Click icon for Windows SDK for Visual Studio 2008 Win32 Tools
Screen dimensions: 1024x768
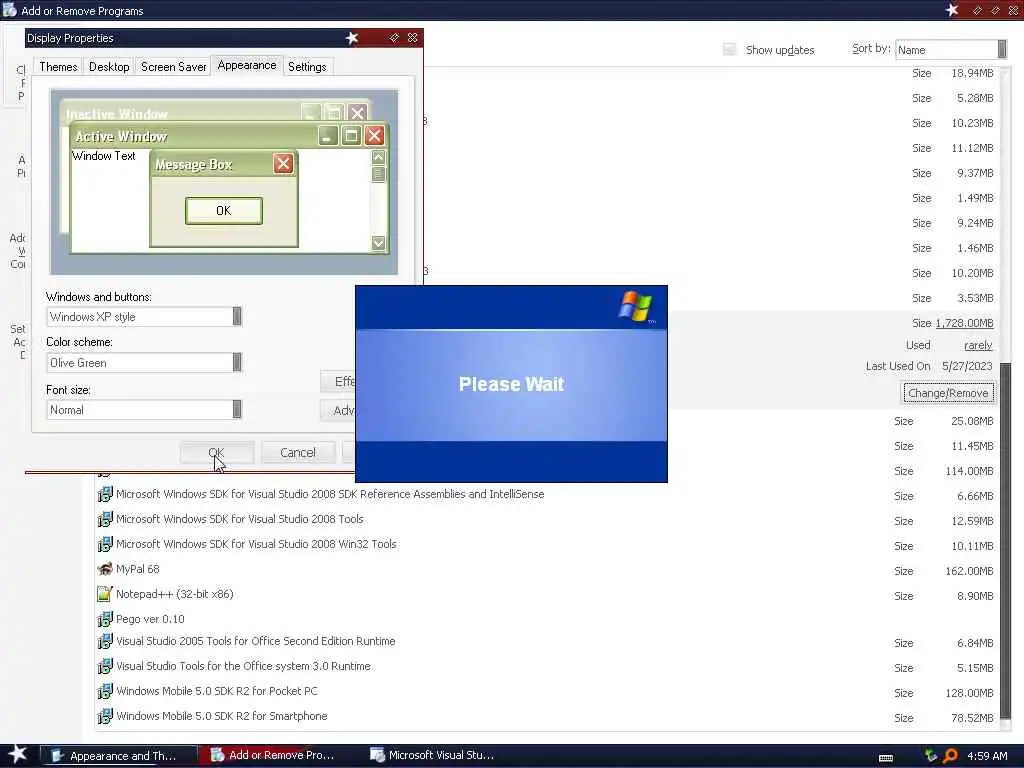click(104, 544)
